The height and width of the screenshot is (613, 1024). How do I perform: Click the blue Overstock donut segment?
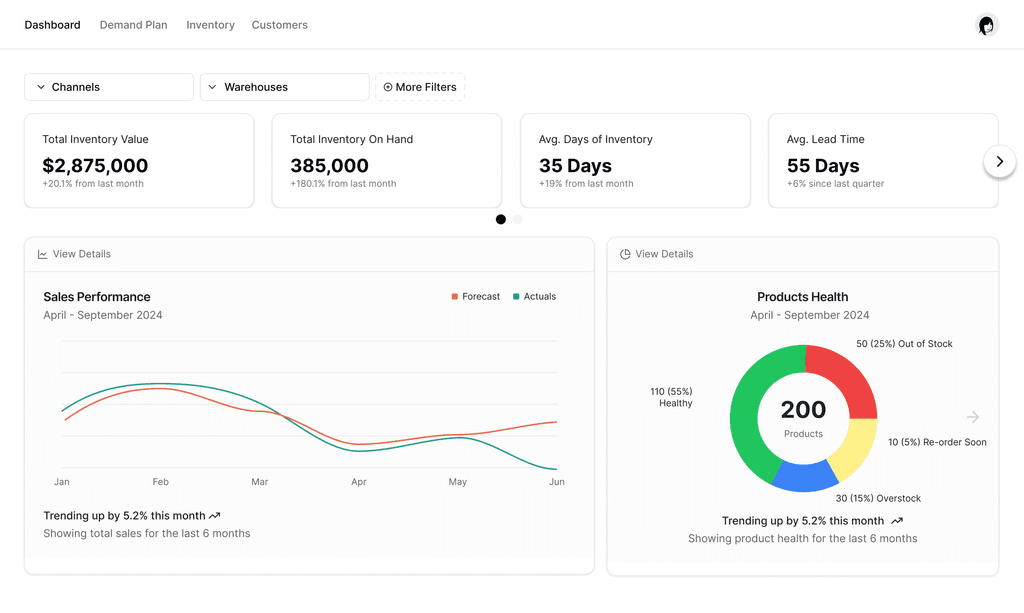pyautogui.click(x=805, y=477)
